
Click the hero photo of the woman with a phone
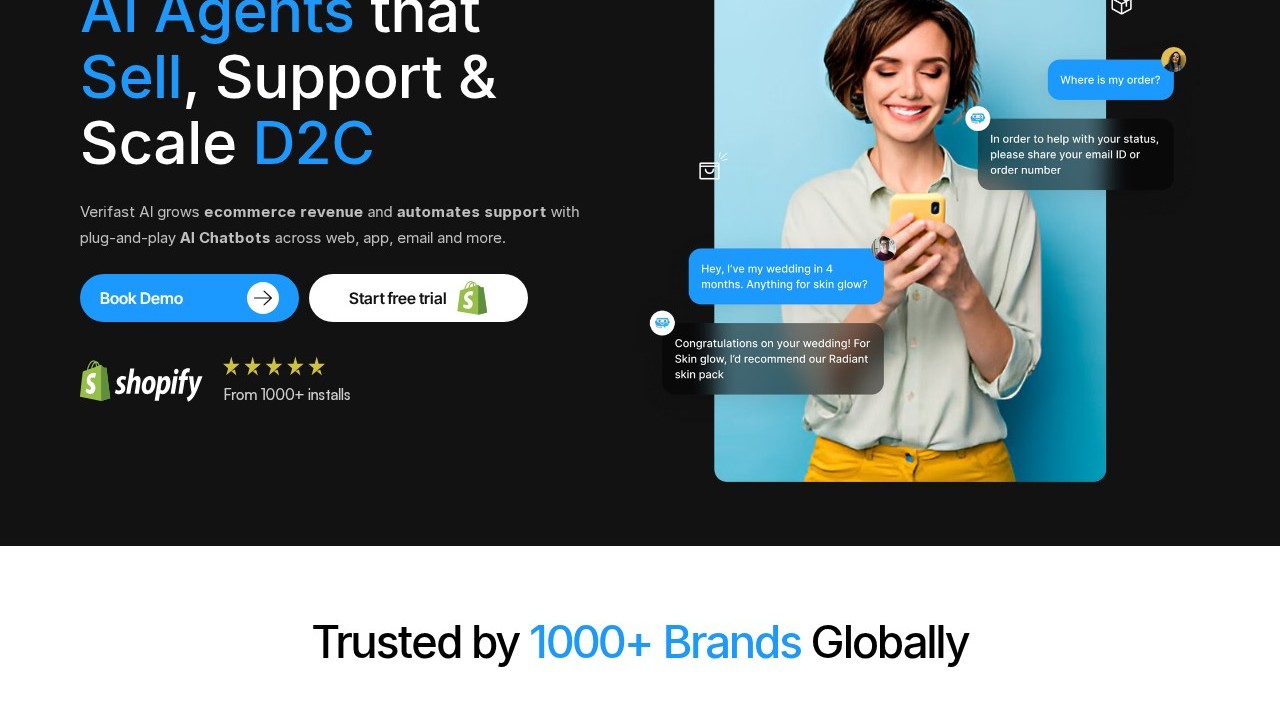pos(910,240)
